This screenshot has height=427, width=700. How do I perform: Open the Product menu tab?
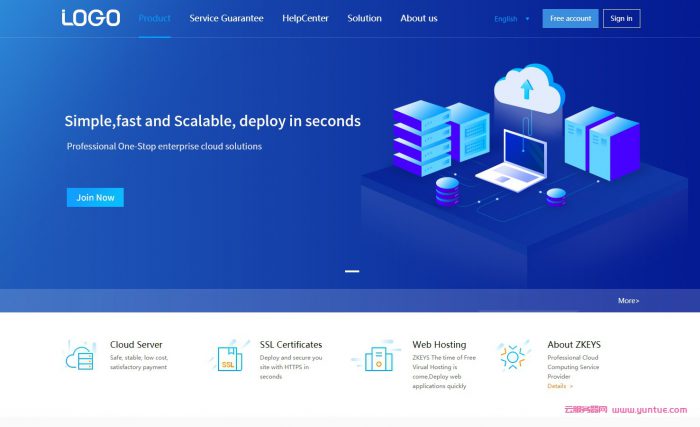[x=154, y=18]
